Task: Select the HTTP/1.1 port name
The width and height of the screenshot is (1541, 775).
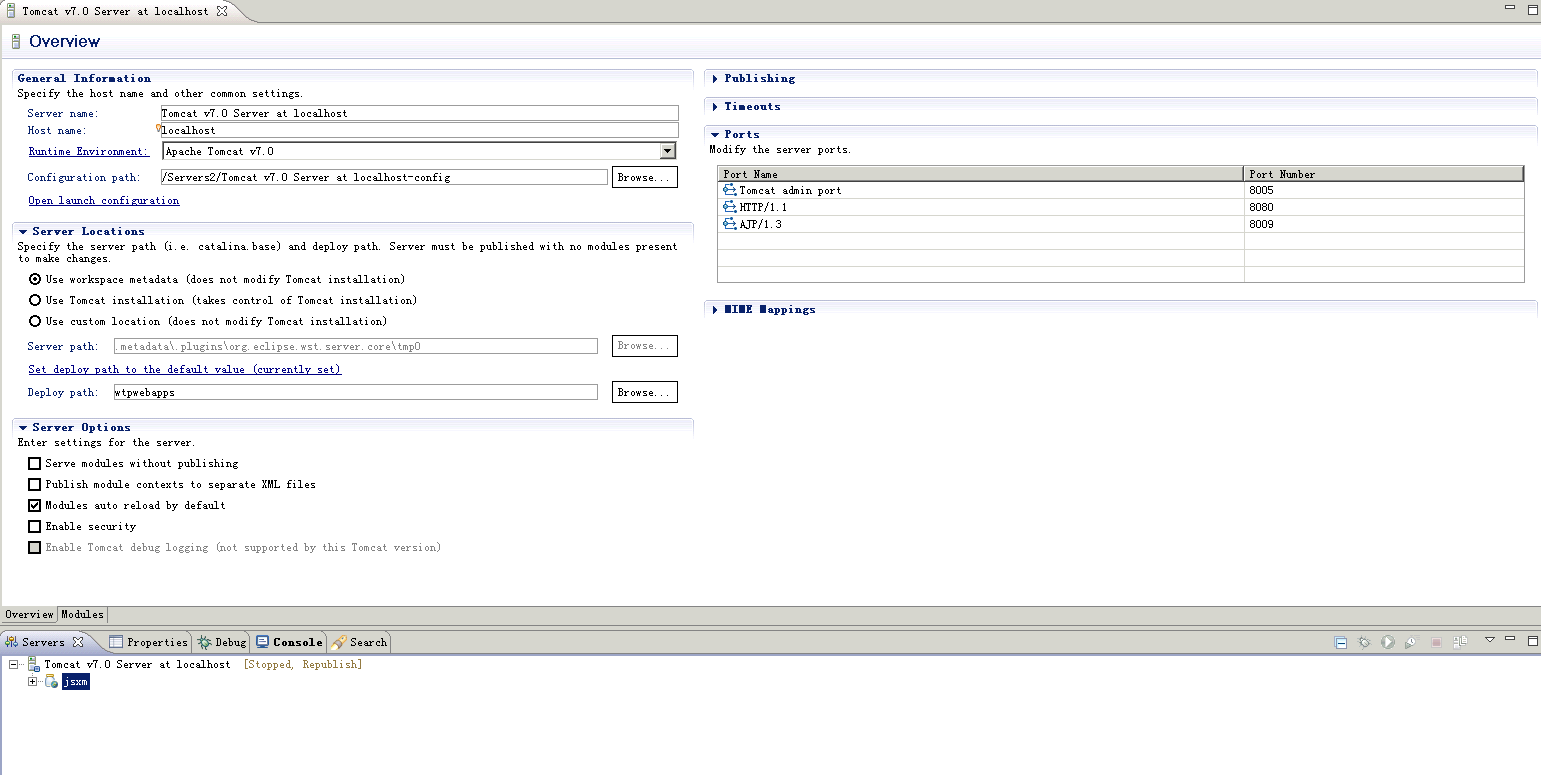Action: (x=763, y=207)
